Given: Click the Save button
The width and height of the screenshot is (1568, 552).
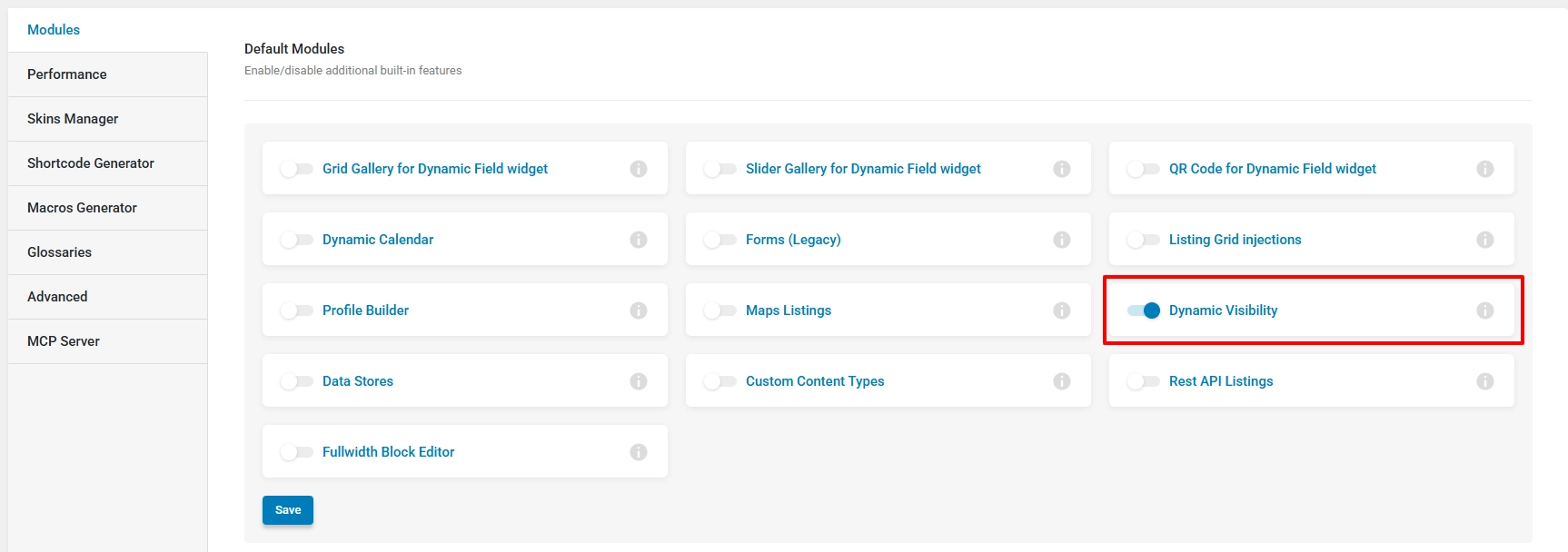Looking at the screenshot, I should [x=288, y=510].
